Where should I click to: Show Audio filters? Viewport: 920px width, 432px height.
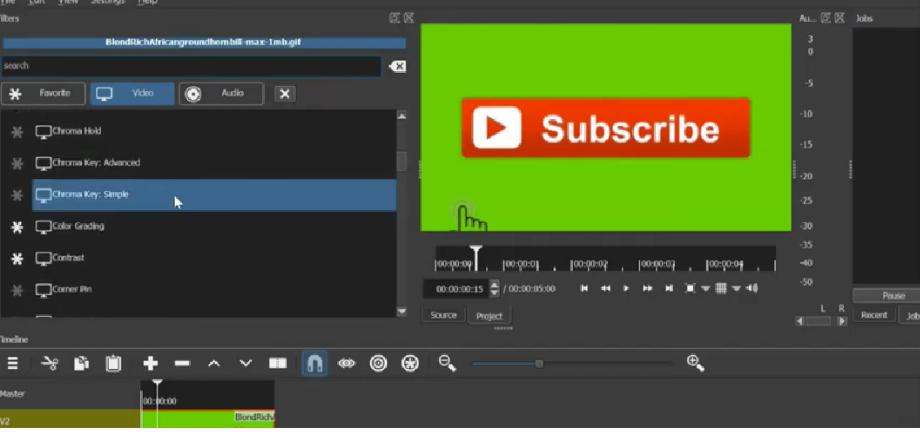click(221, 93)
